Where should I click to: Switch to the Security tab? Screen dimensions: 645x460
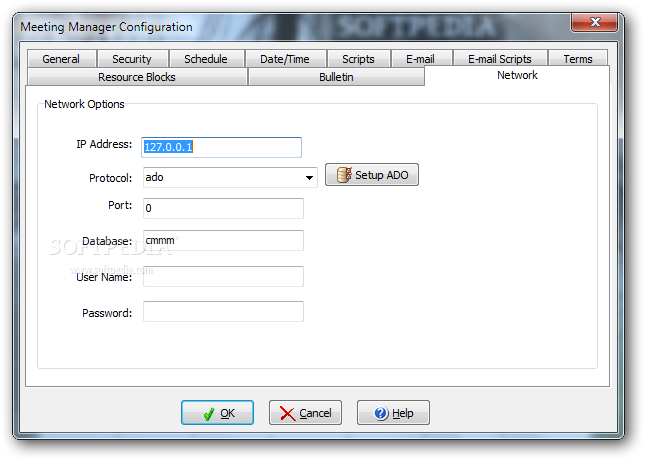(132, 59)
